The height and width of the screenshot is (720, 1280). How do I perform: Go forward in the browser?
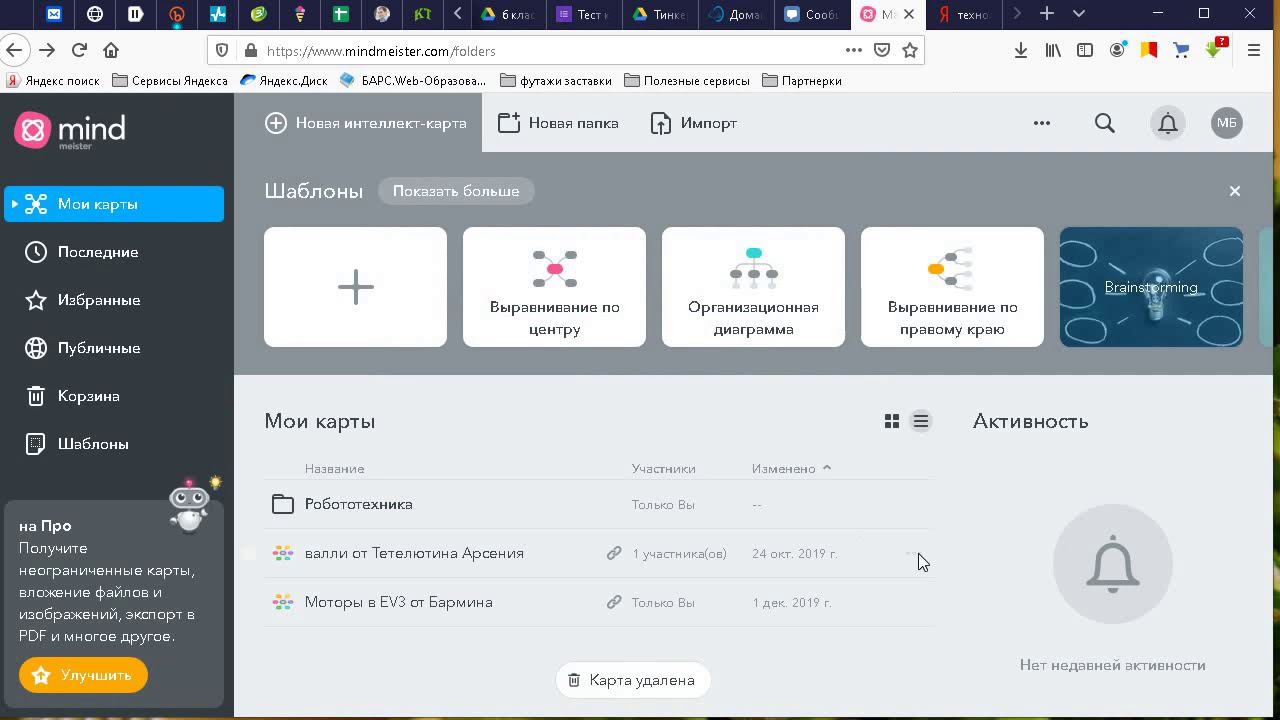coord(47,50)
